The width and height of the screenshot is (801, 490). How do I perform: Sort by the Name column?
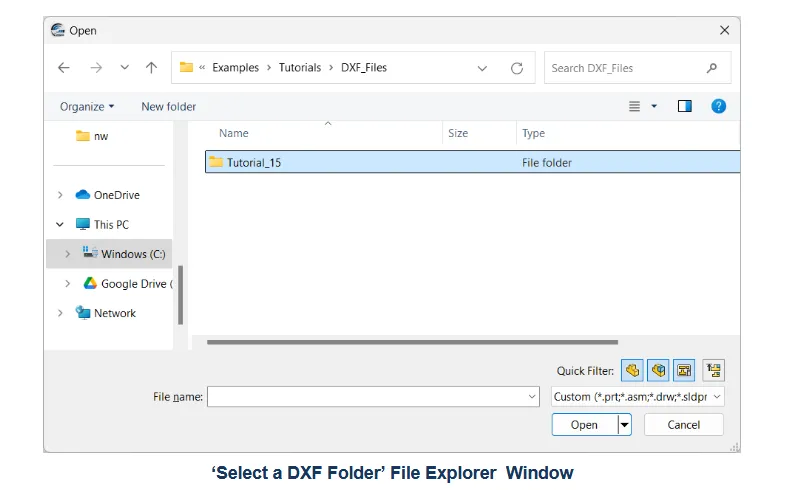pyautogui.click(x=233, y=133)
